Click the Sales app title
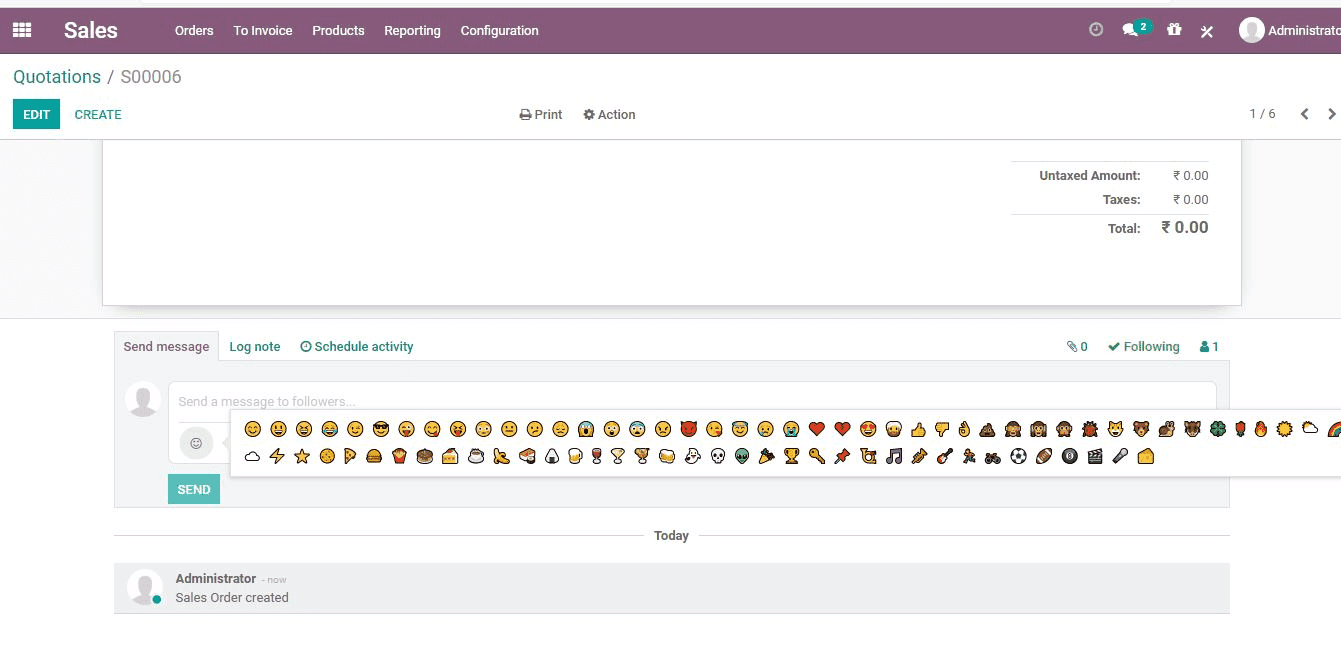The width and height of the screenshot is (1341, 655). 91,30
